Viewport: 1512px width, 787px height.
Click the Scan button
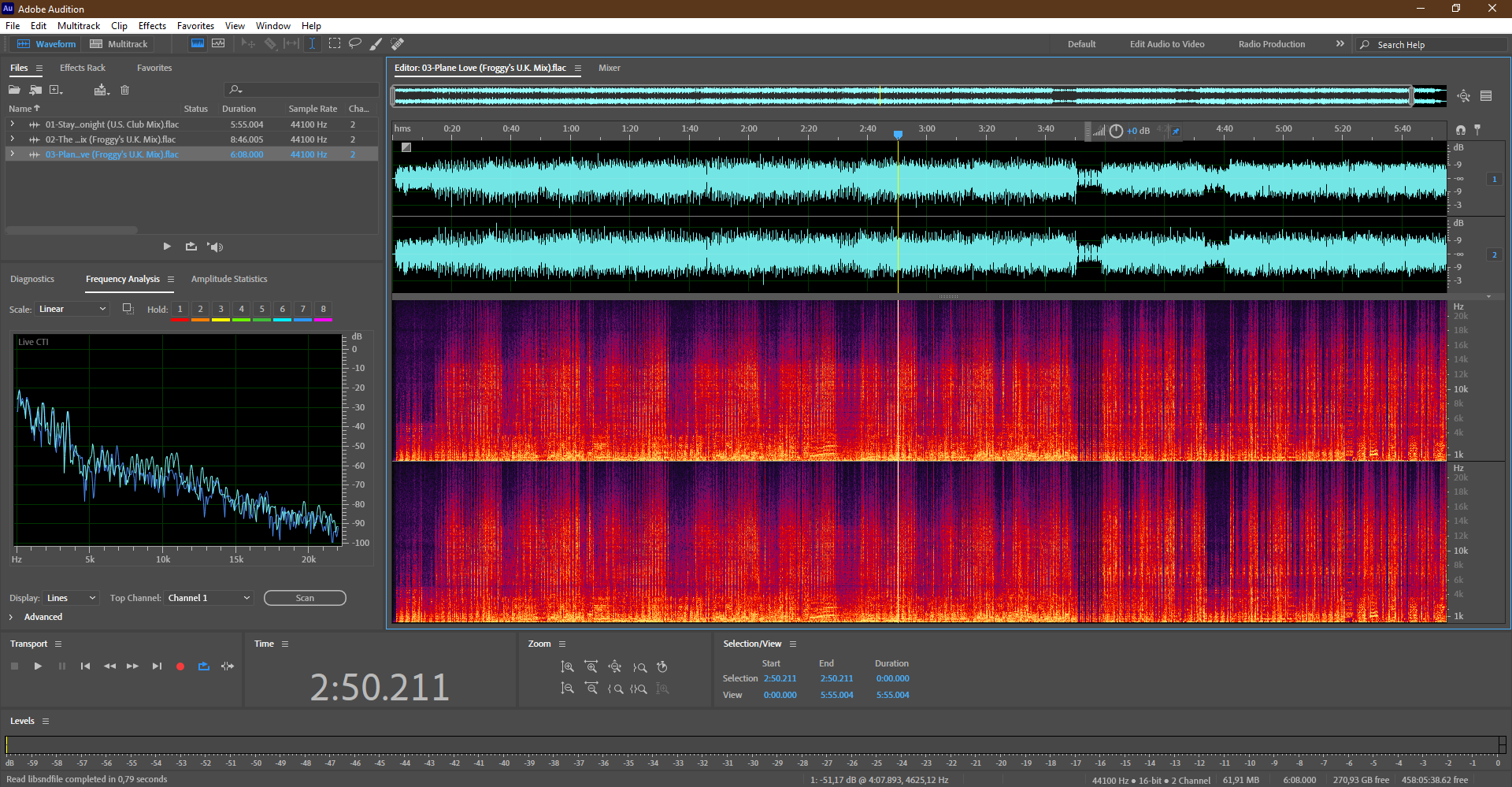305,598
